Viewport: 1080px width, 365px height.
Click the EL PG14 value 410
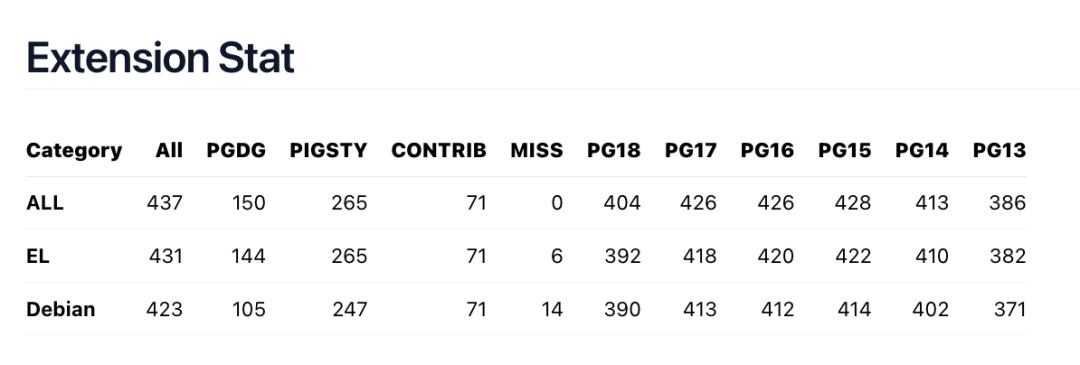pyautogui.click(x=932, y=256)
